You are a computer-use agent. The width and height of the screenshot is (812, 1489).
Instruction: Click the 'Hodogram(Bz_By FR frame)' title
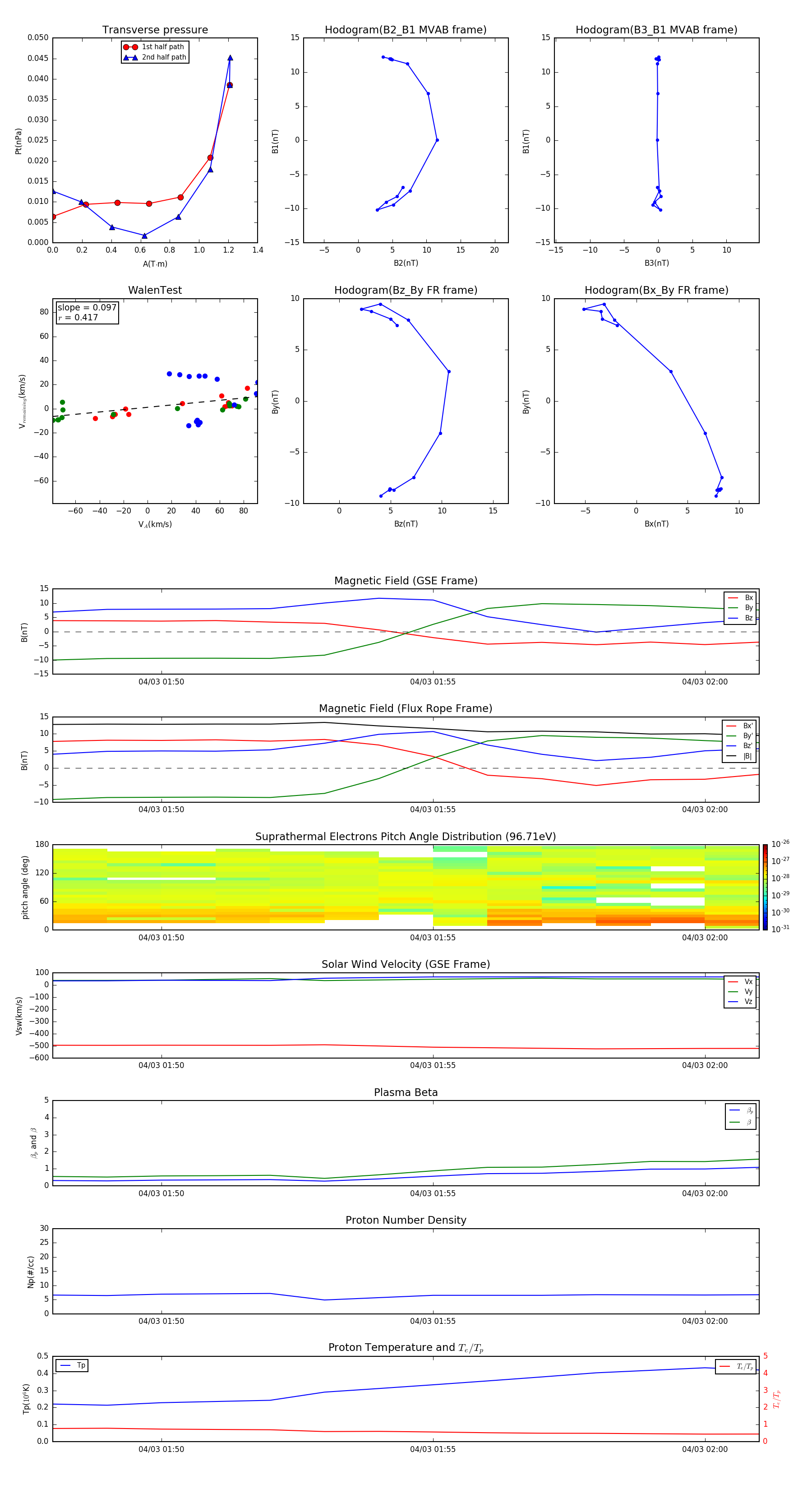(x=406, y=290)
